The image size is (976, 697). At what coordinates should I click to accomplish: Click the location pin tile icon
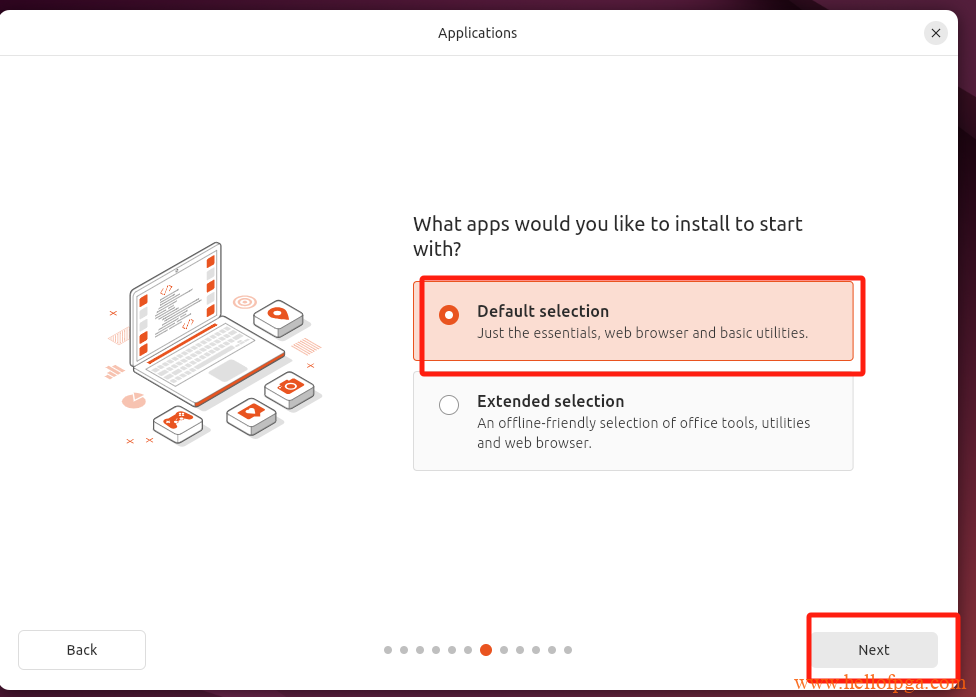coord(278,317)
